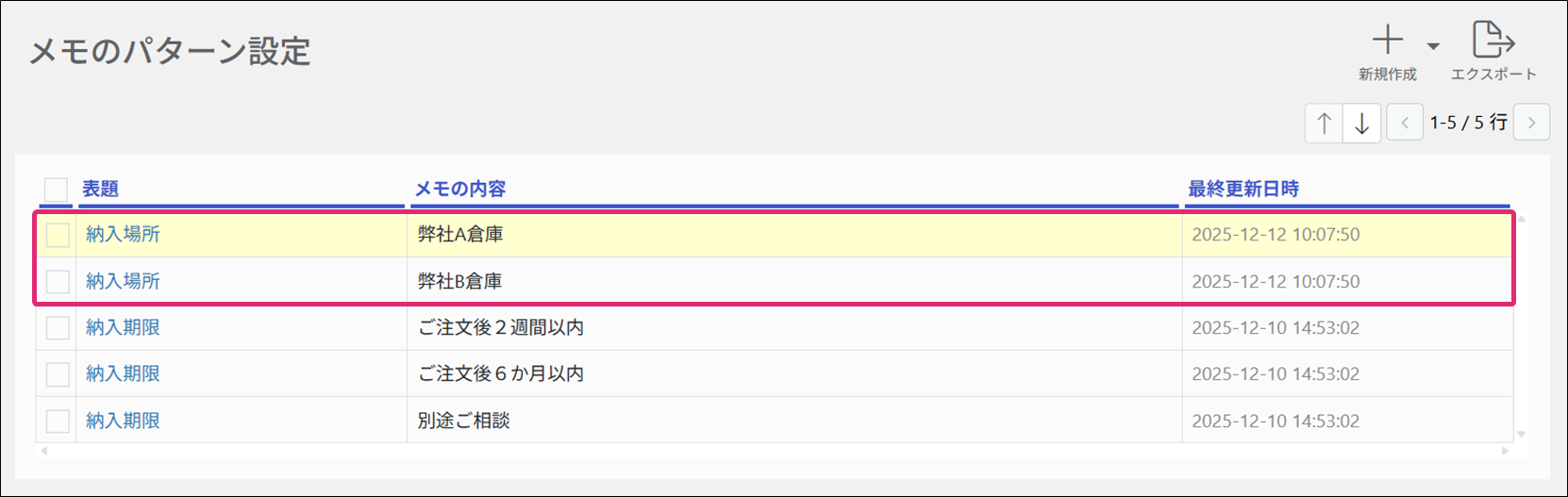Sort by the 表題 column header

(101, 190)
